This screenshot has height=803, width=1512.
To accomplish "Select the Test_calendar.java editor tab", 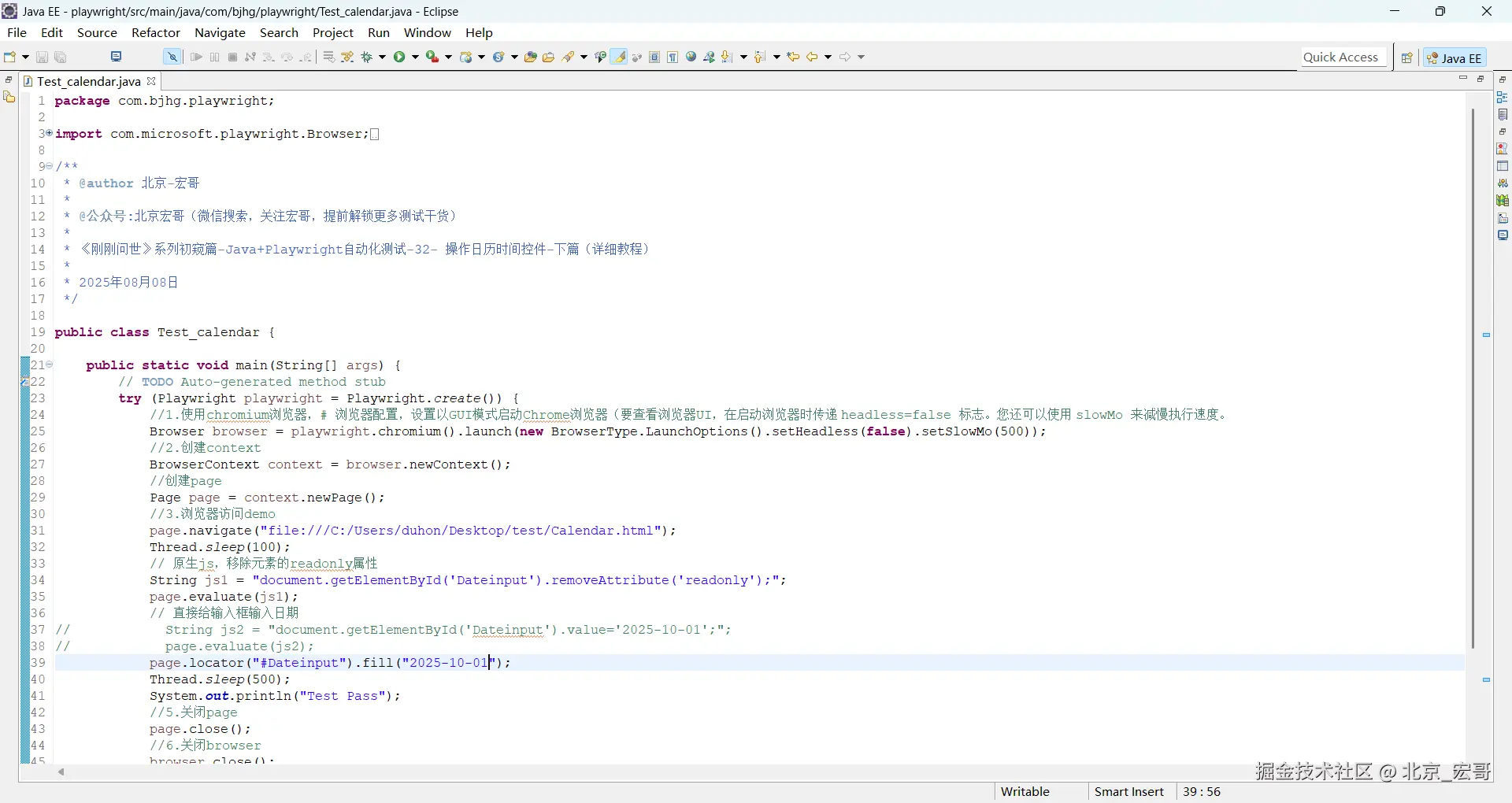I will [x=88, y=81].
